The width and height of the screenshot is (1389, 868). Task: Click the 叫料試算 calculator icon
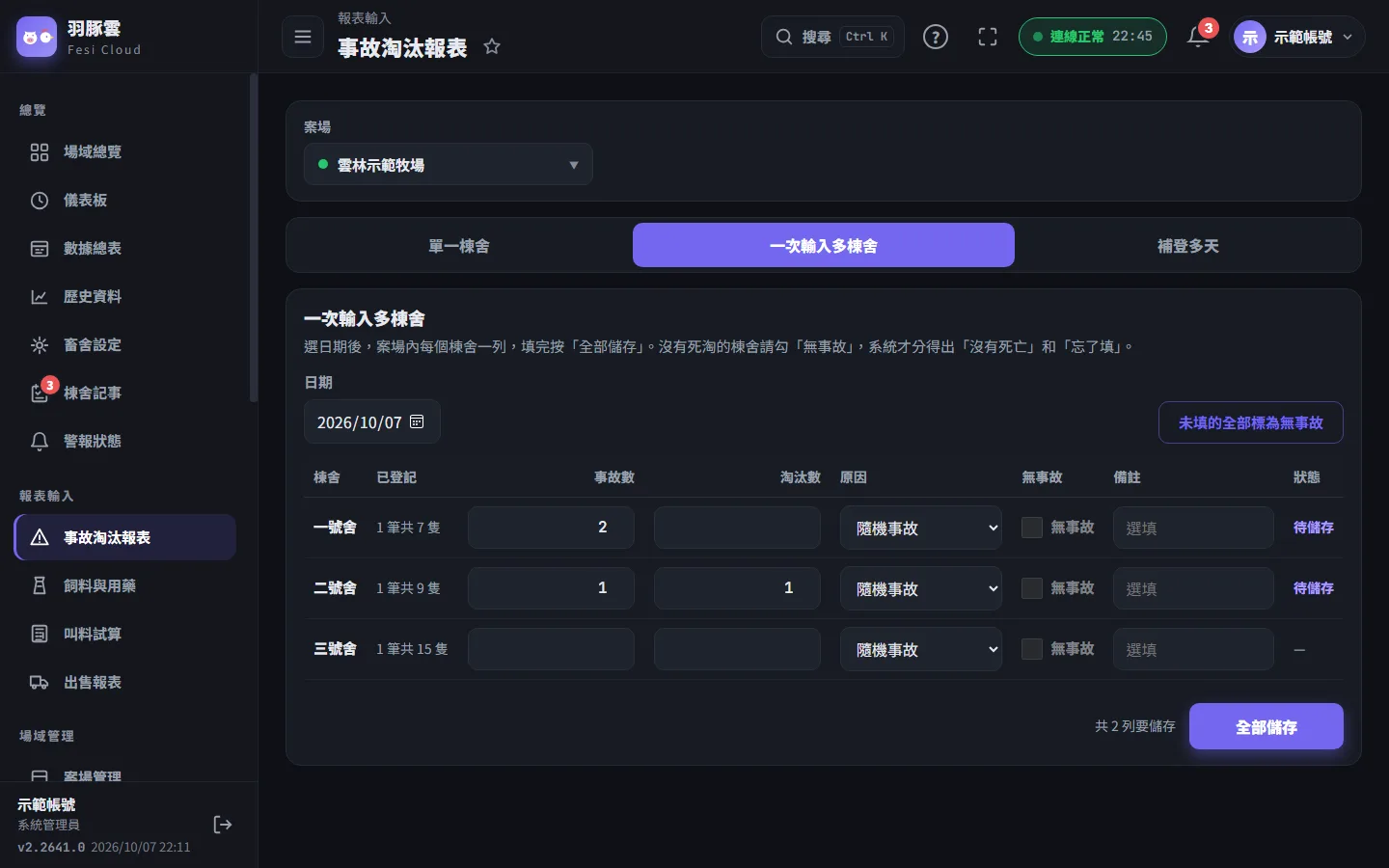[x=40, y=634]
